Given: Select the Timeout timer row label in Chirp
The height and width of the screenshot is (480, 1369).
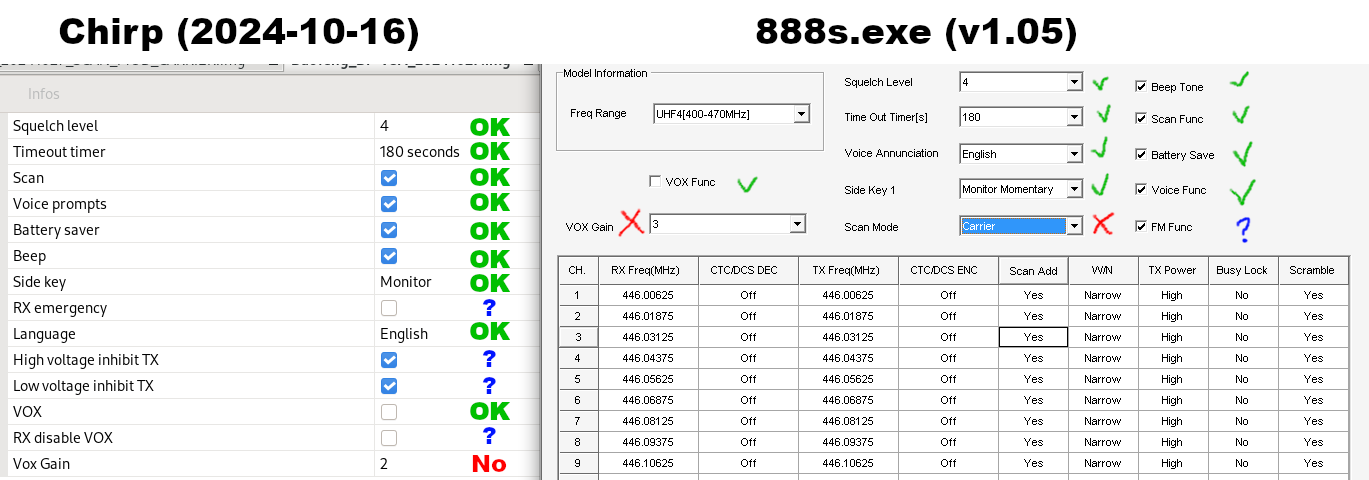Looking at the screenshot, I should click(59, 152).
